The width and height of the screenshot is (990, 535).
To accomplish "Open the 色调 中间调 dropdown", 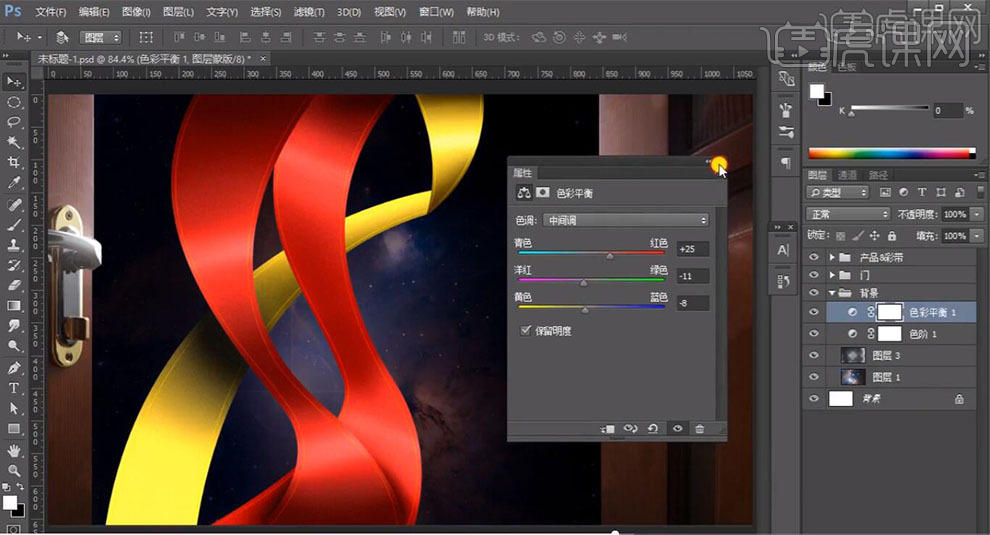I will tap(626, 220).
